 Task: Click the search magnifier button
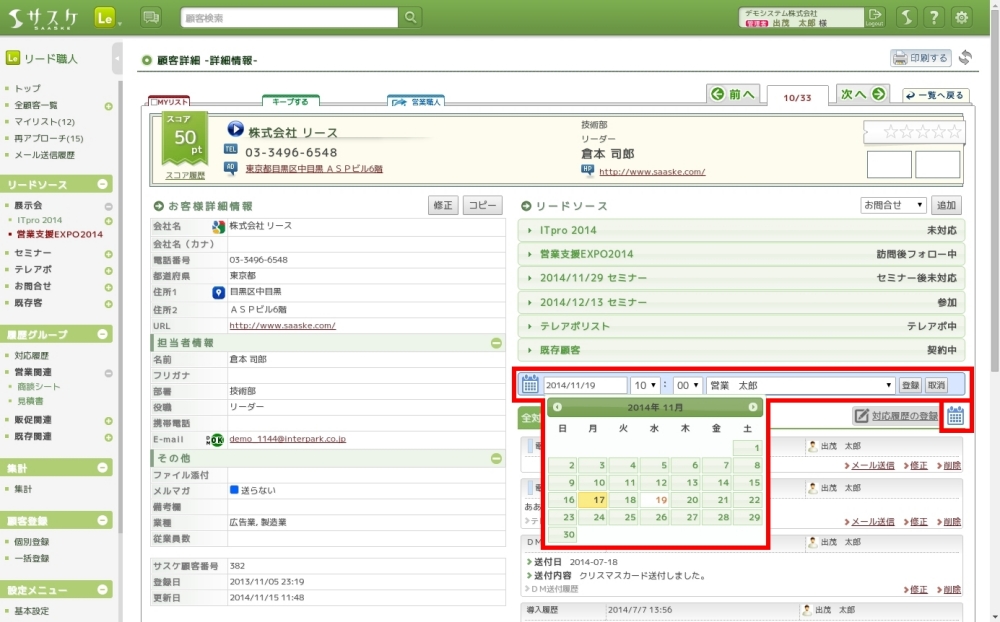coord(411,18)
